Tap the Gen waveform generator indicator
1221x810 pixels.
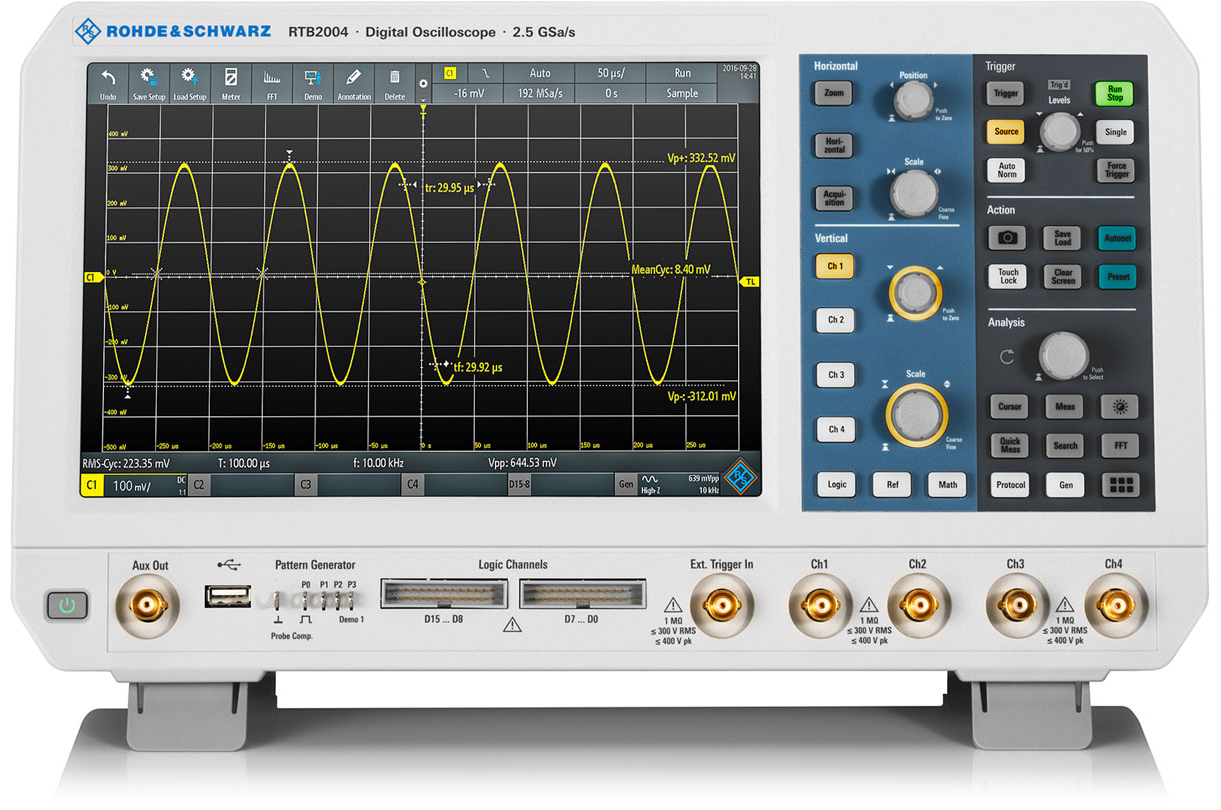click(x=626, y=484)
